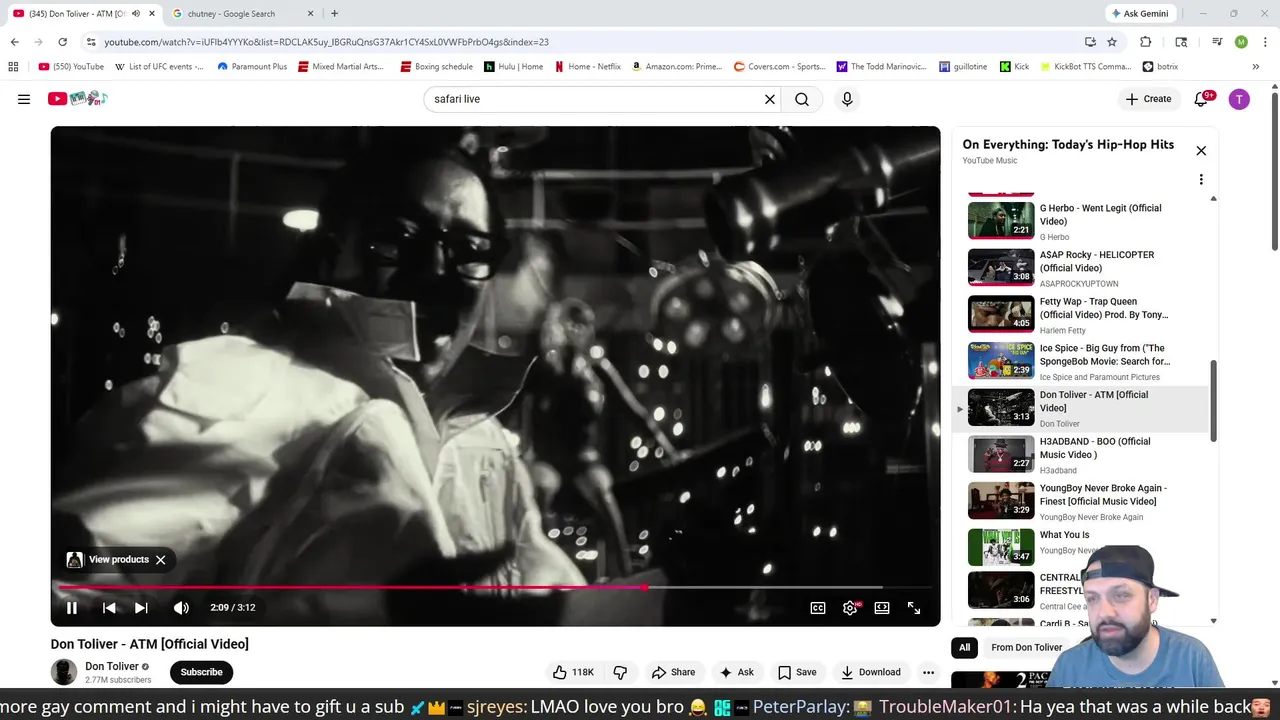
Task: Search with voice microphone button
Action: [847, 99]
